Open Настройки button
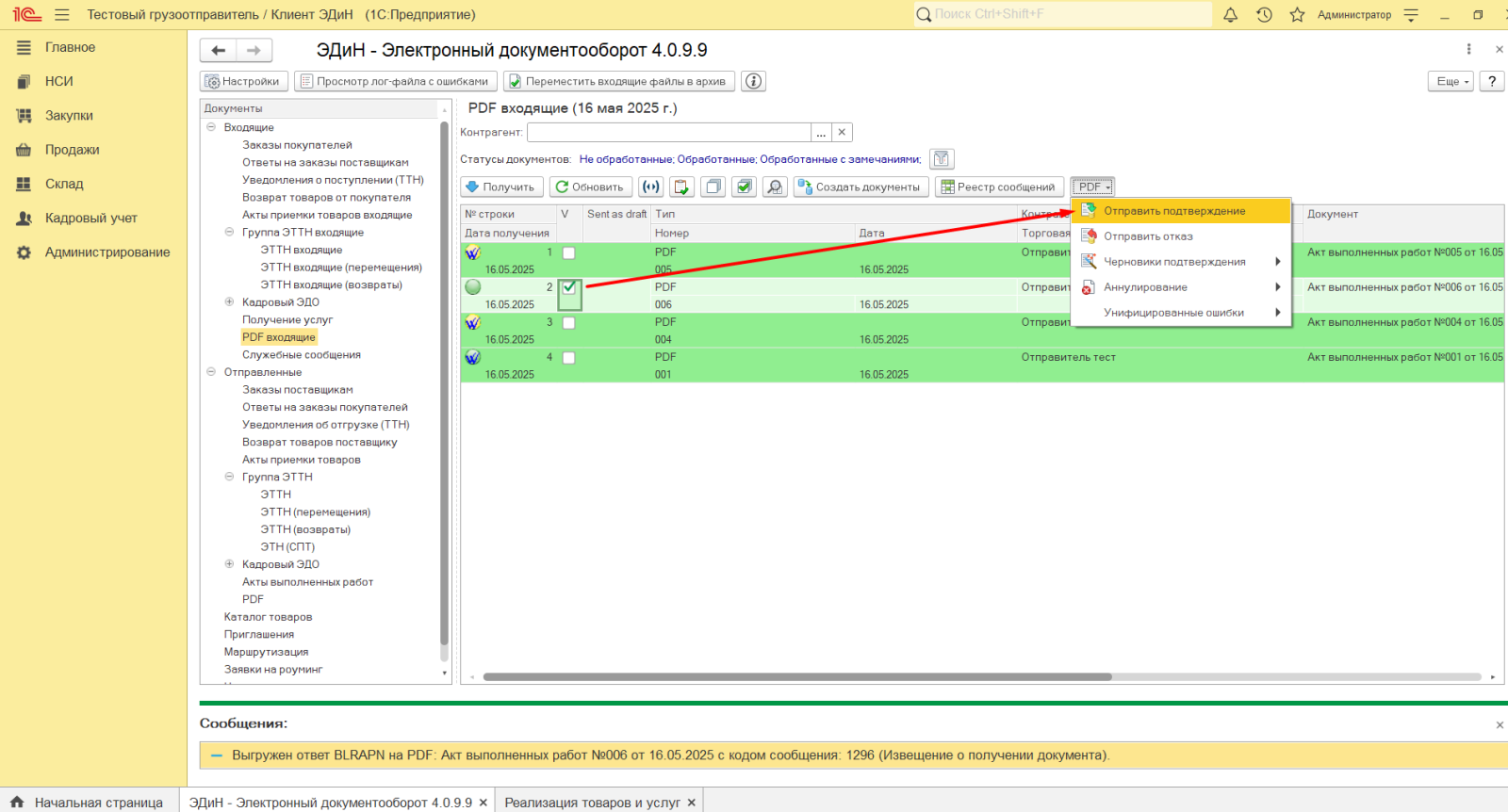The width and height of the screenshot is (1508, 812). click(244, 81)
